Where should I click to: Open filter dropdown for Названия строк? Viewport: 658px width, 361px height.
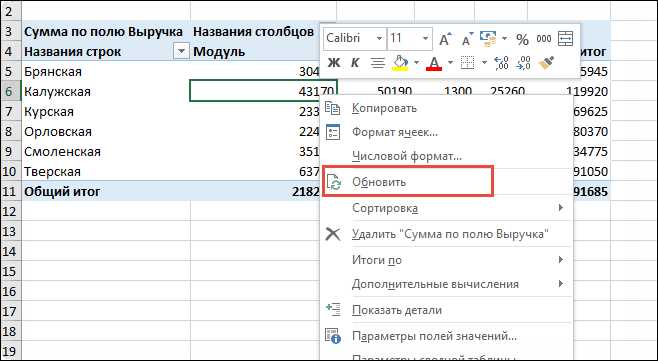point(181,52)
